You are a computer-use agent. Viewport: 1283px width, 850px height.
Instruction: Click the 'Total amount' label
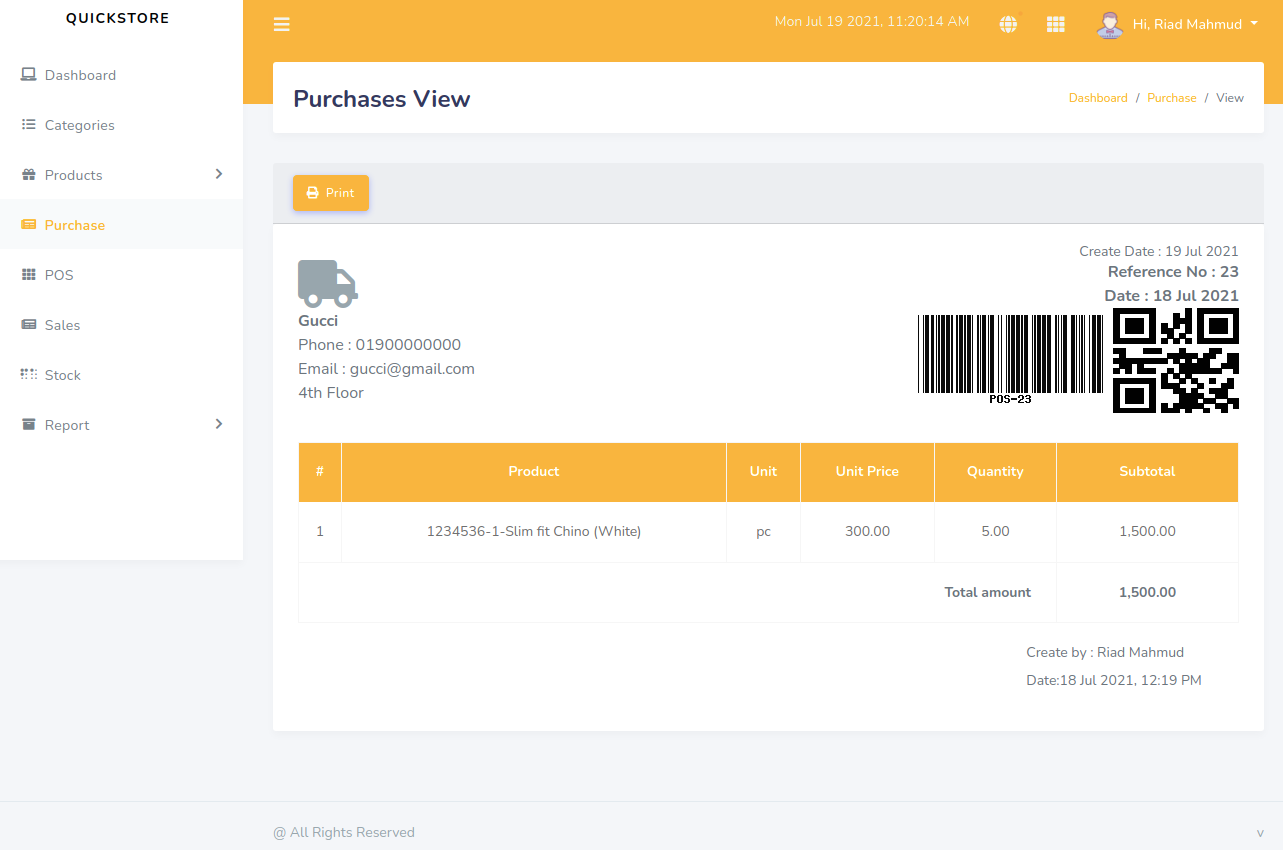pyautogui.click(x=988, y=592)
